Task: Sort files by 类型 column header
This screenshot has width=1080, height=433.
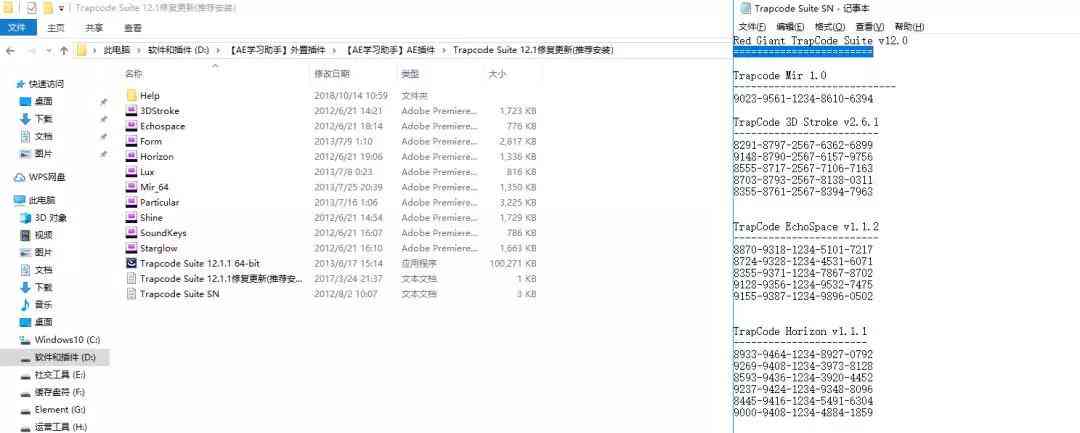Action: [411, 74]
